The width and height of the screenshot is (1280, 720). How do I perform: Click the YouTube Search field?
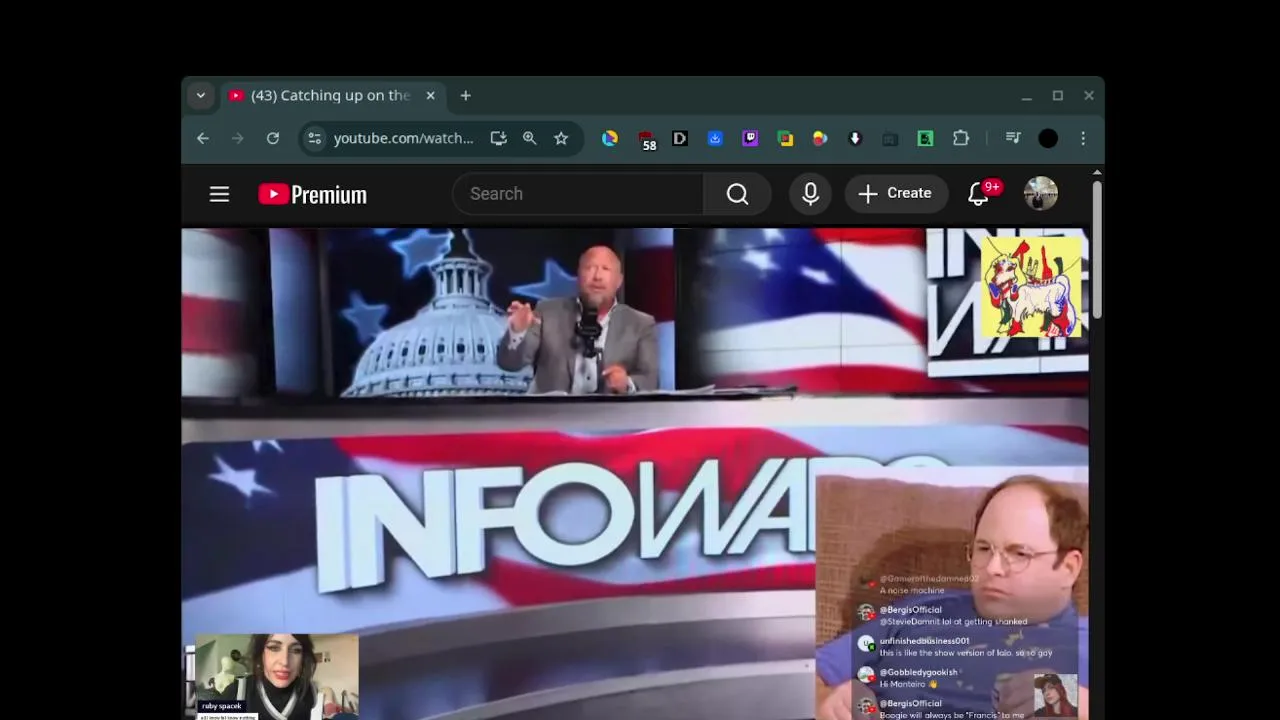578,194
